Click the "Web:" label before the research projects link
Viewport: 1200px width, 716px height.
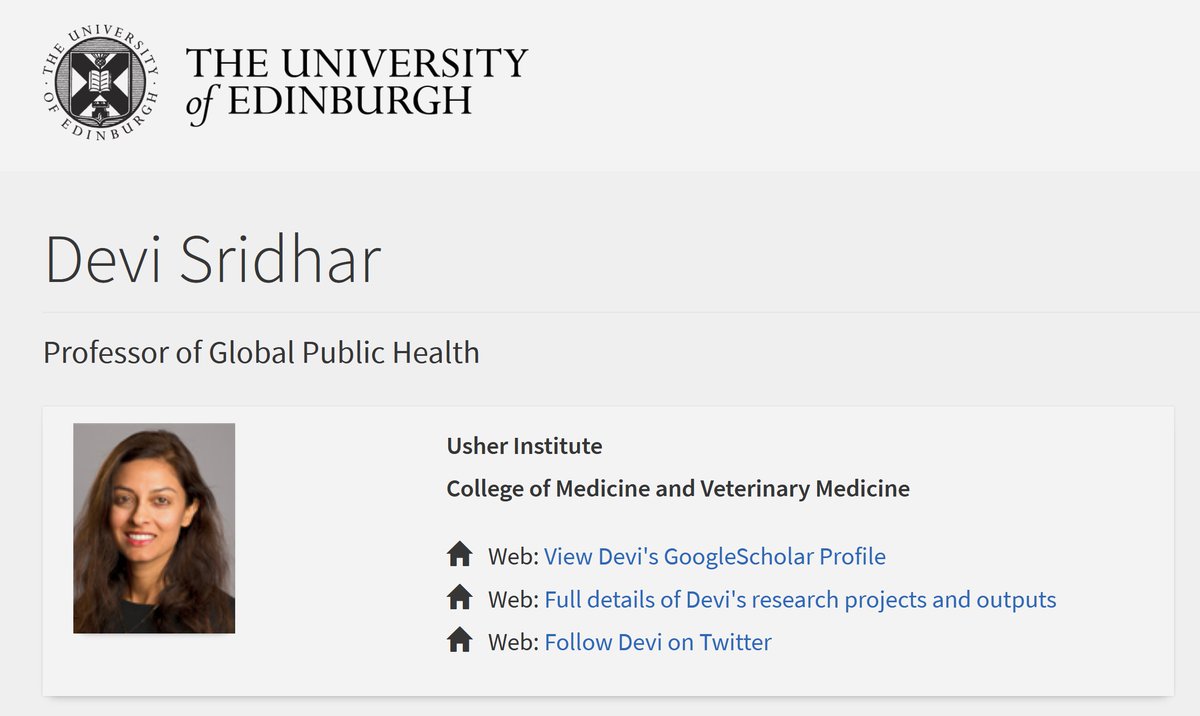(x=513, y=600)
